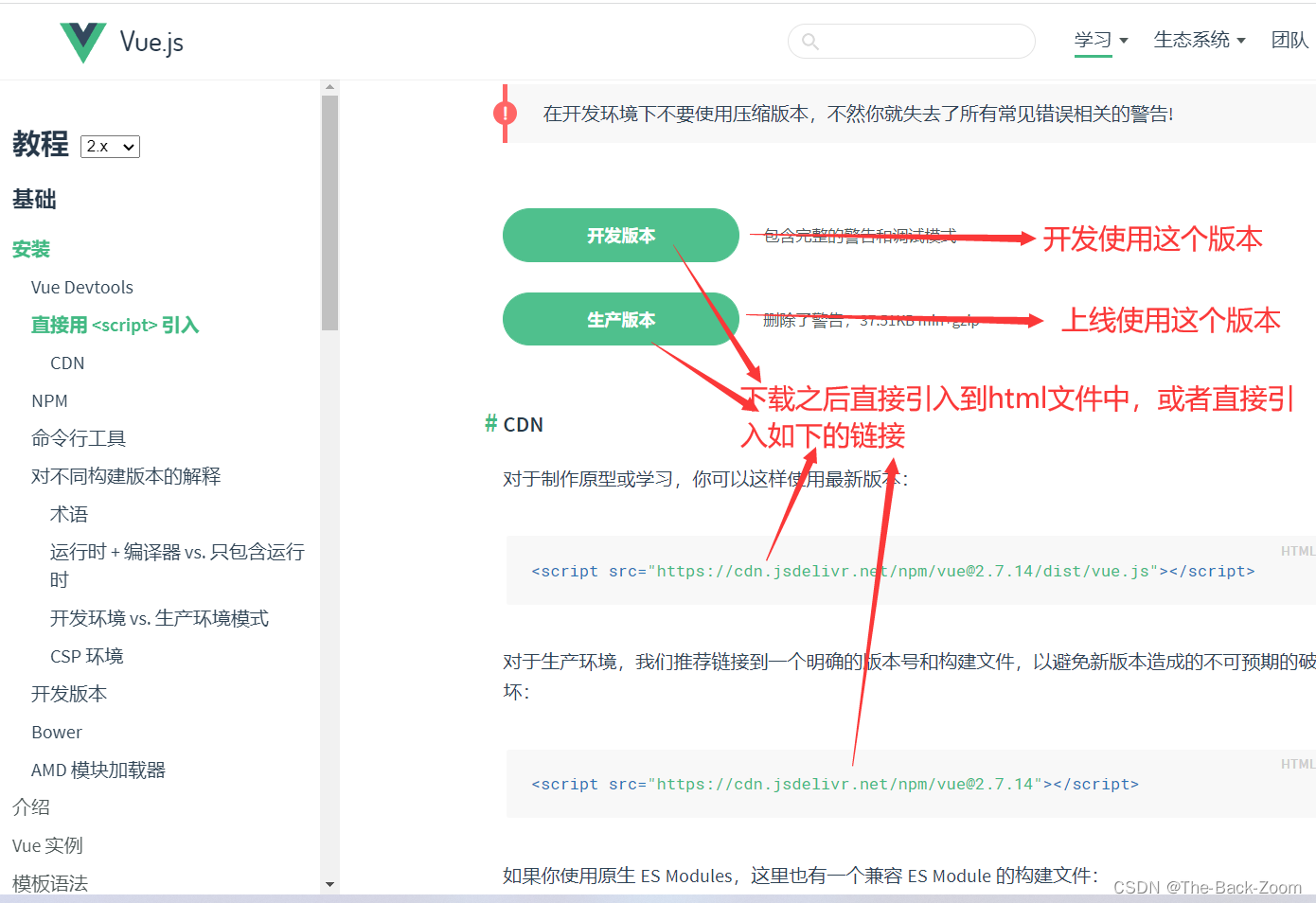Click the green # anchor before CDN
1316x903 pixels.
pos(491,423)
